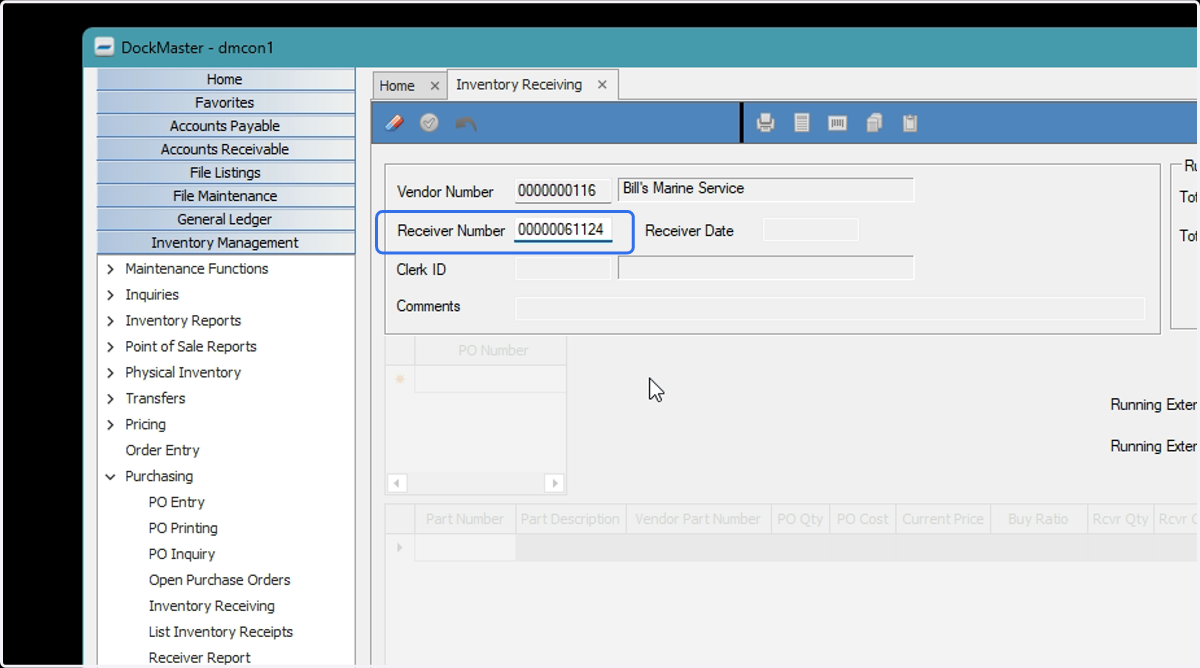Click the Rcvr Qty column header
The image size is (1200, 668).
pyautogui.click(x=1119, y=520)
